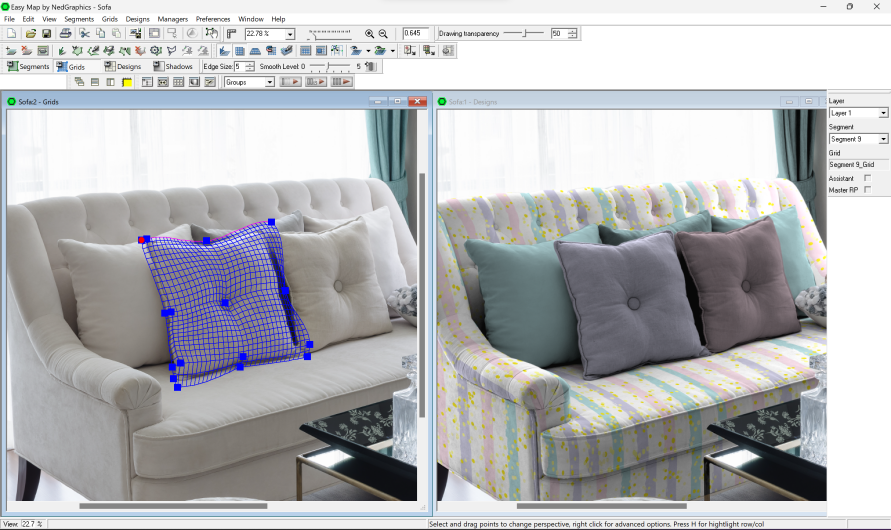Click the yellow highlight icon in grid toolbar

[x=127, y=82]
